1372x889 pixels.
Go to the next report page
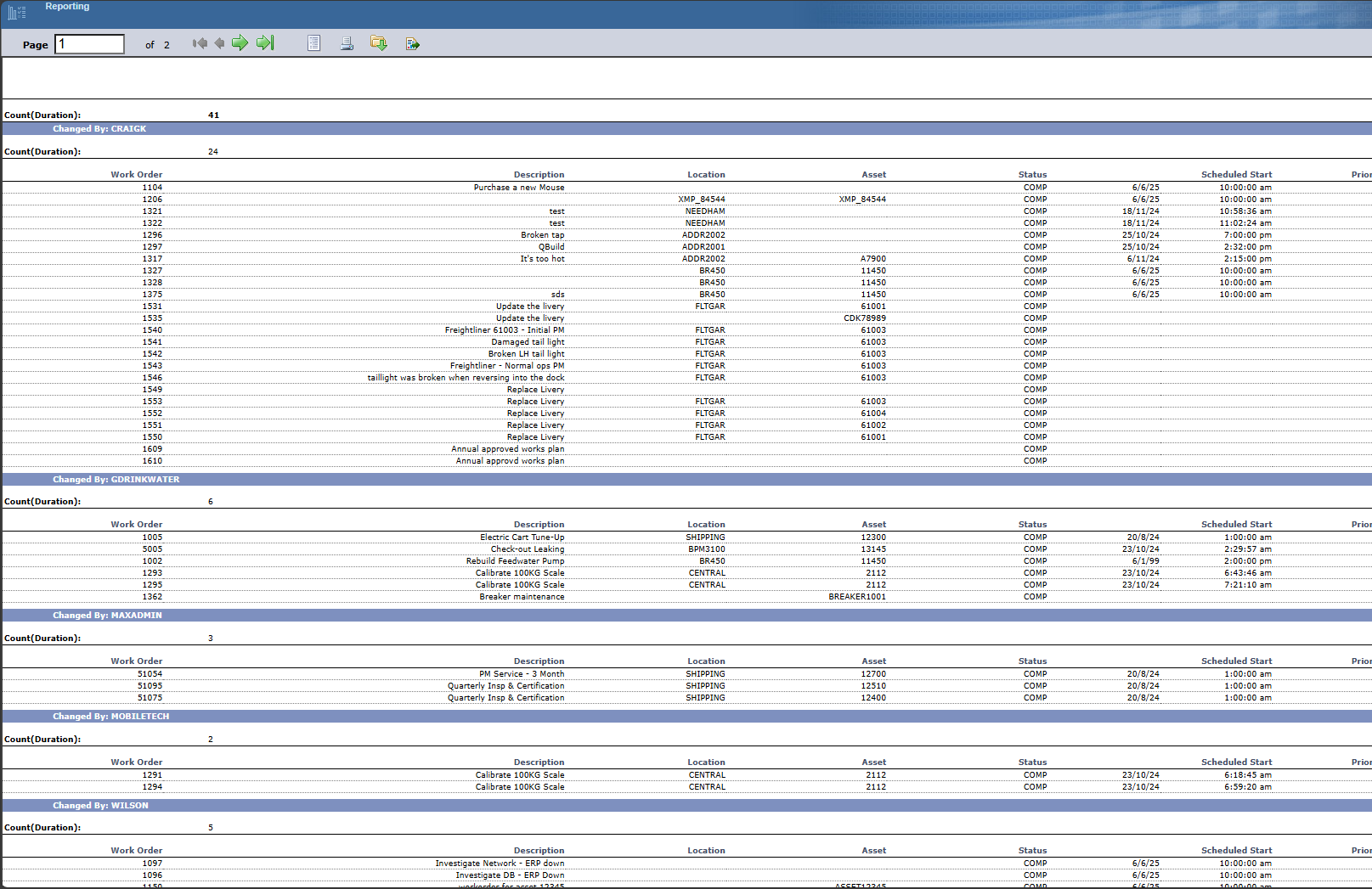pyautogui.click(x=240, y=43)
